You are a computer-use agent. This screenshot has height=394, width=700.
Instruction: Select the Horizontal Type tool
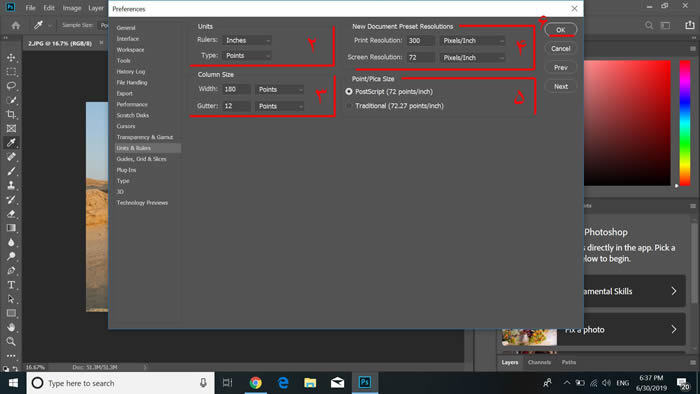click(x=11, y=285)
